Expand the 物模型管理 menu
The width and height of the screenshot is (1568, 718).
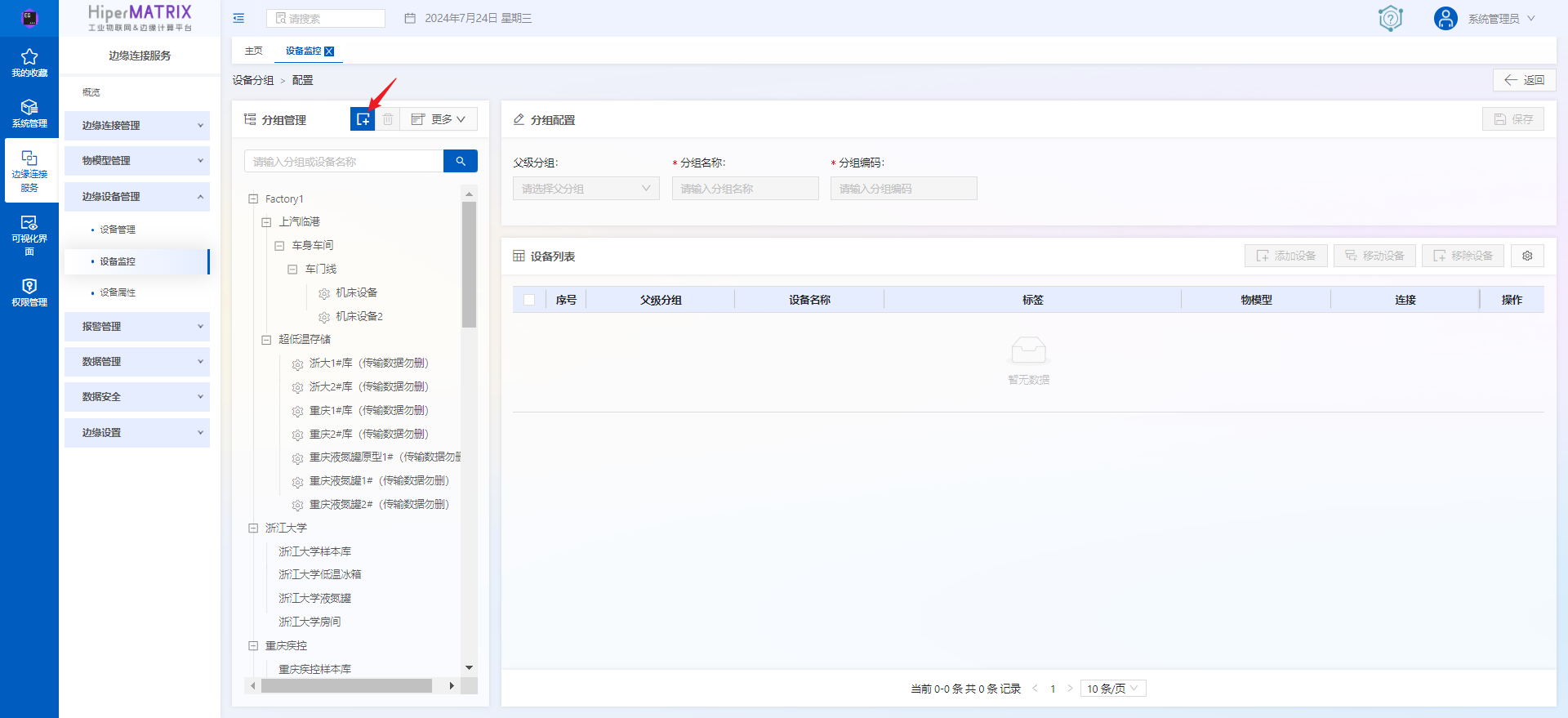click(x=137, y=161)
